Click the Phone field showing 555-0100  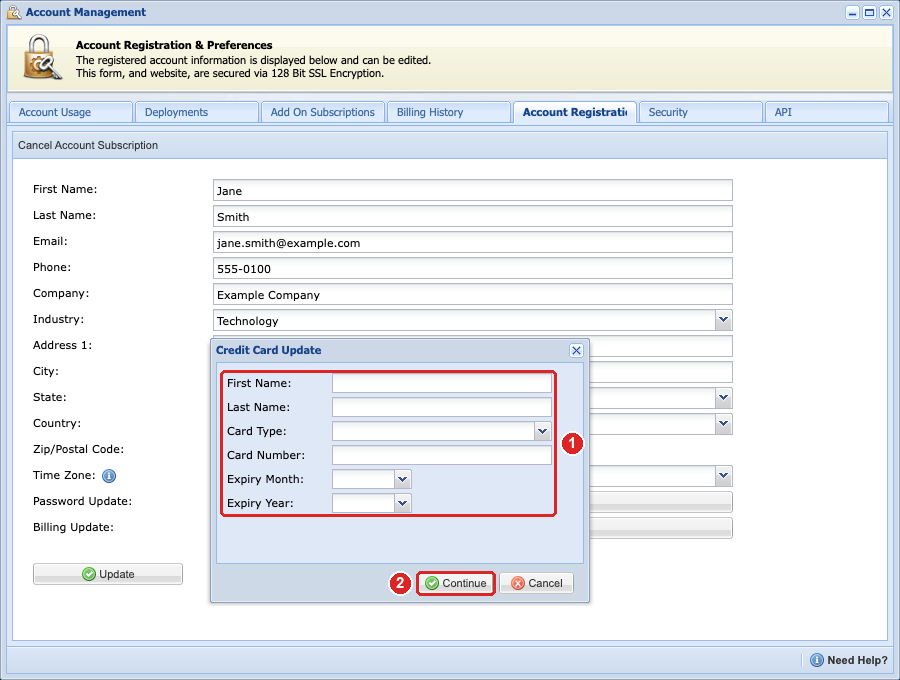(x=472, y=269)
